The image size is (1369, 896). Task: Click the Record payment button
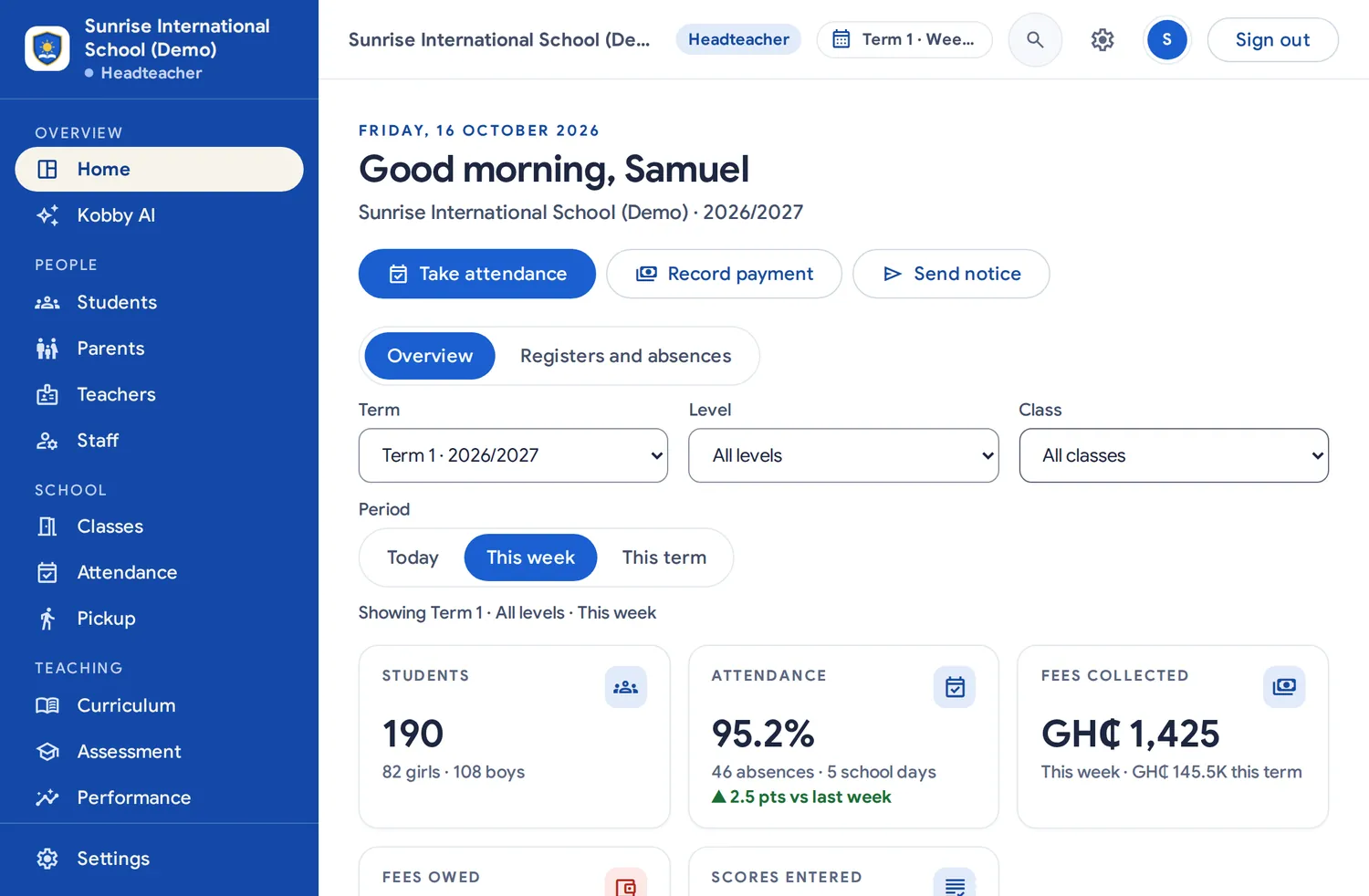(724, 274)
